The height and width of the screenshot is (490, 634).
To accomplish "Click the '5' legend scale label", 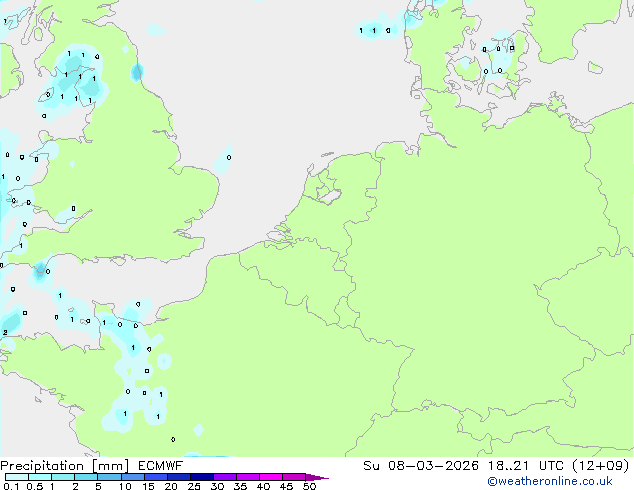I will click(98, 486).
